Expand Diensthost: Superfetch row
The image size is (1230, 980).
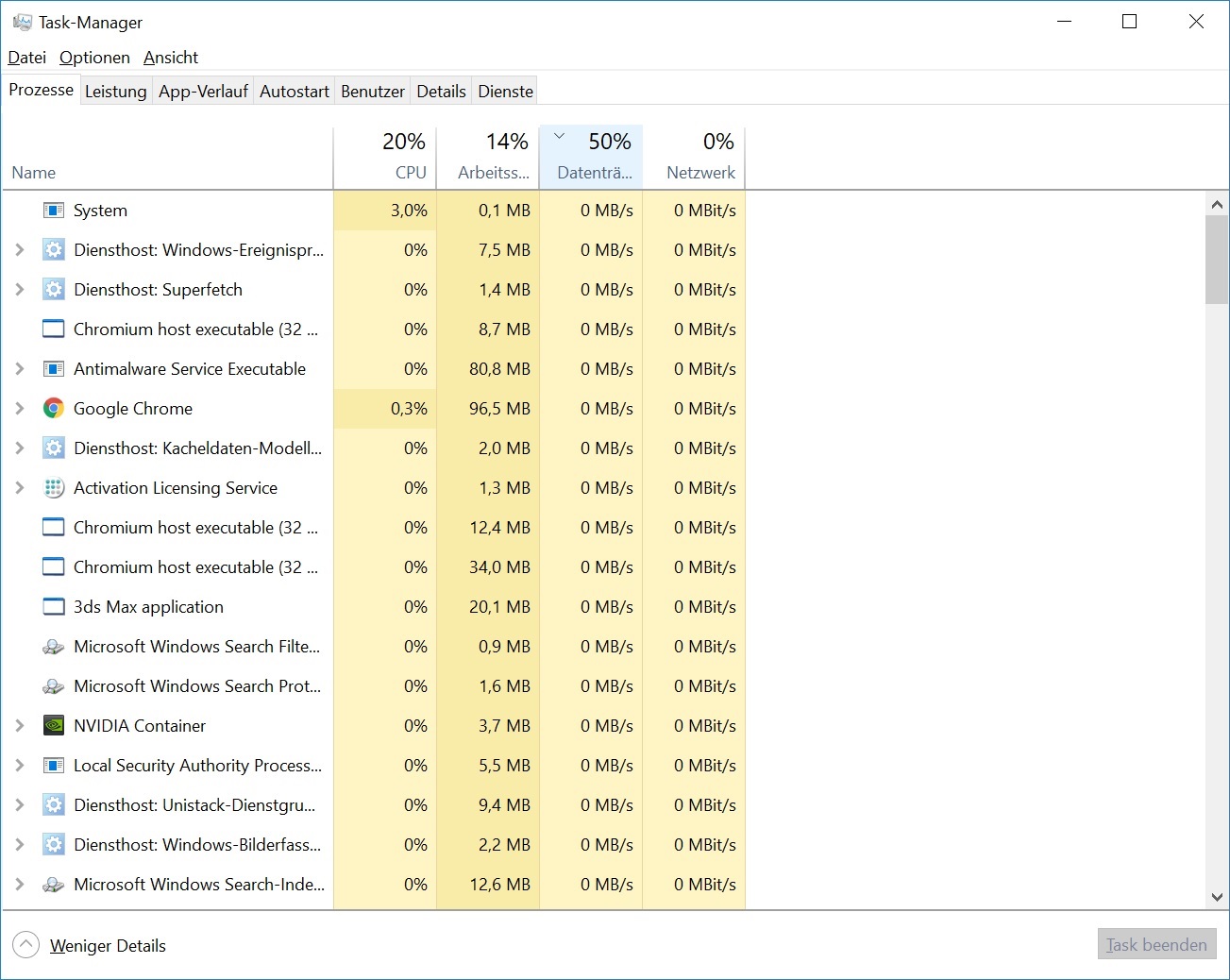point(20,290)
